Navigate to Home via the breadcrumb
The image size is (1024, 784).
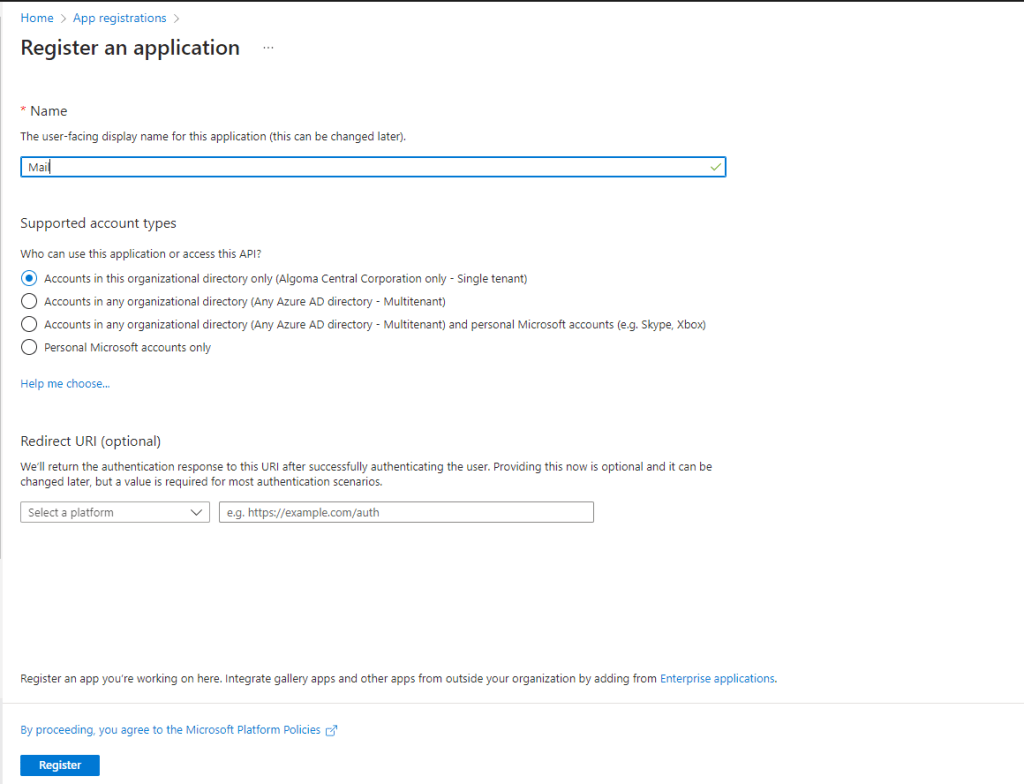(36, 17)
